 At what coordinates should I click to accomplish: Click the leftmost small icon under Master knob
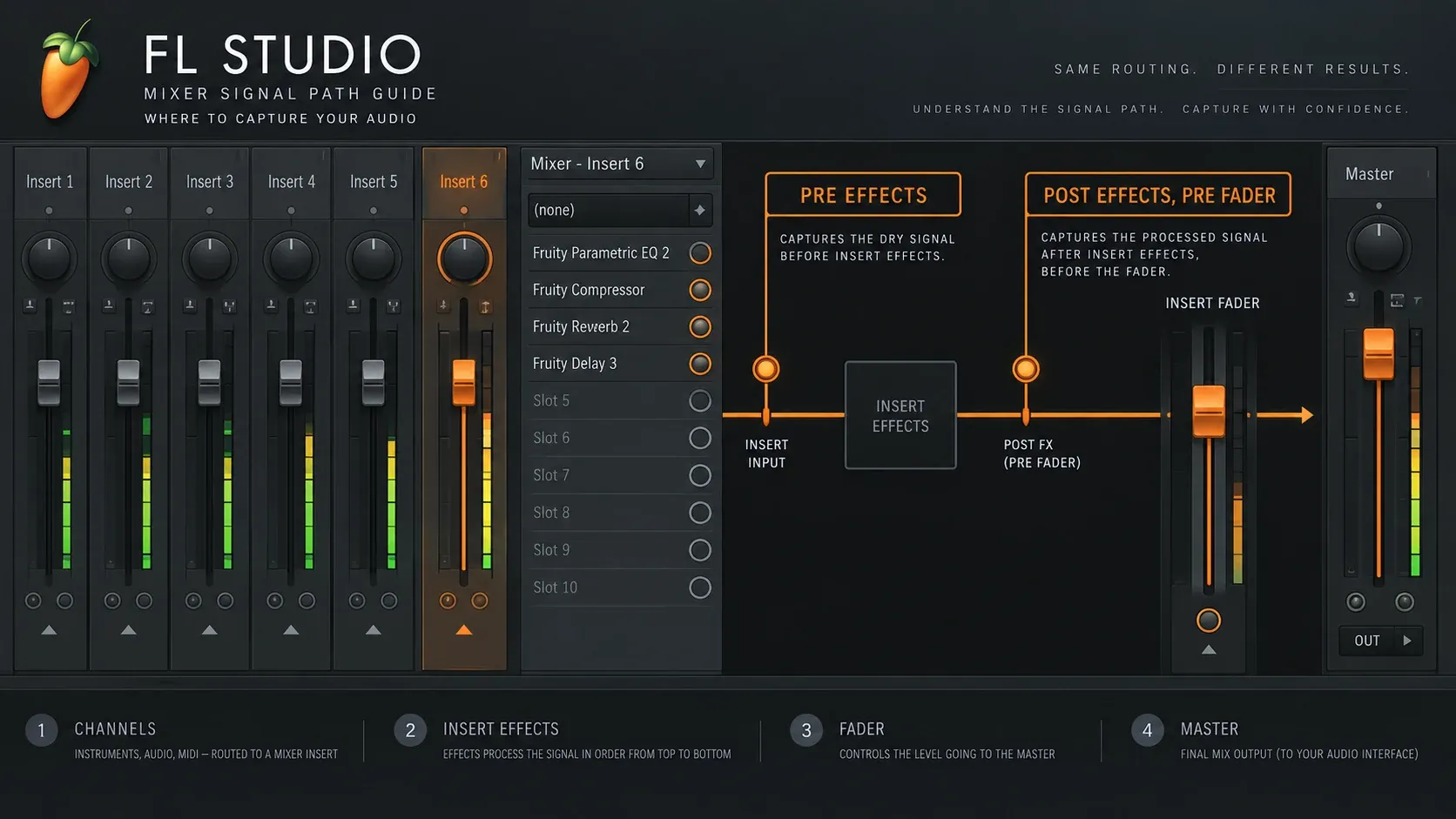click(1352, 299)
